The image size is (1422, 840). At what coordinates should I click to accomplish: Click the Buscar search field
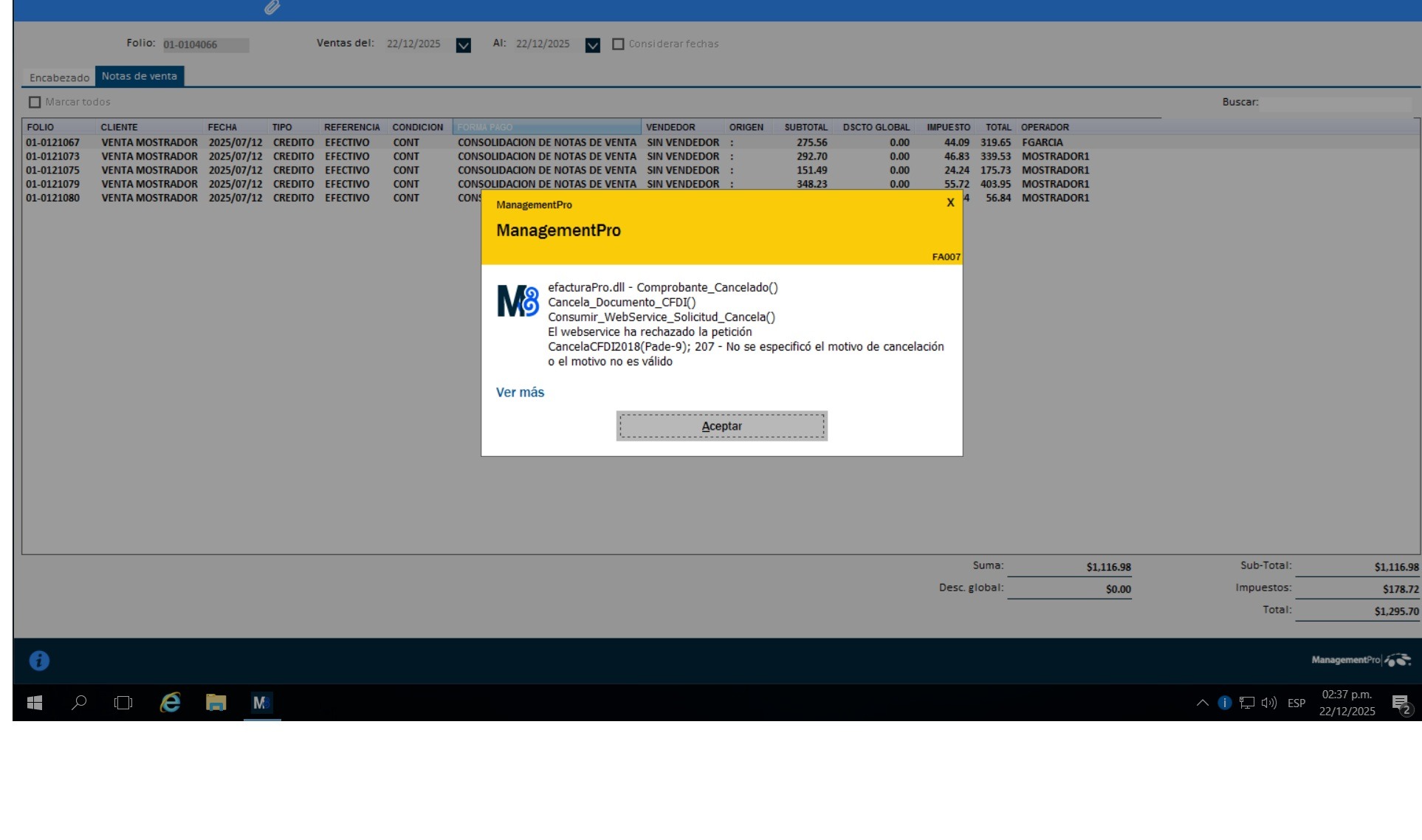pos(1335,103)
